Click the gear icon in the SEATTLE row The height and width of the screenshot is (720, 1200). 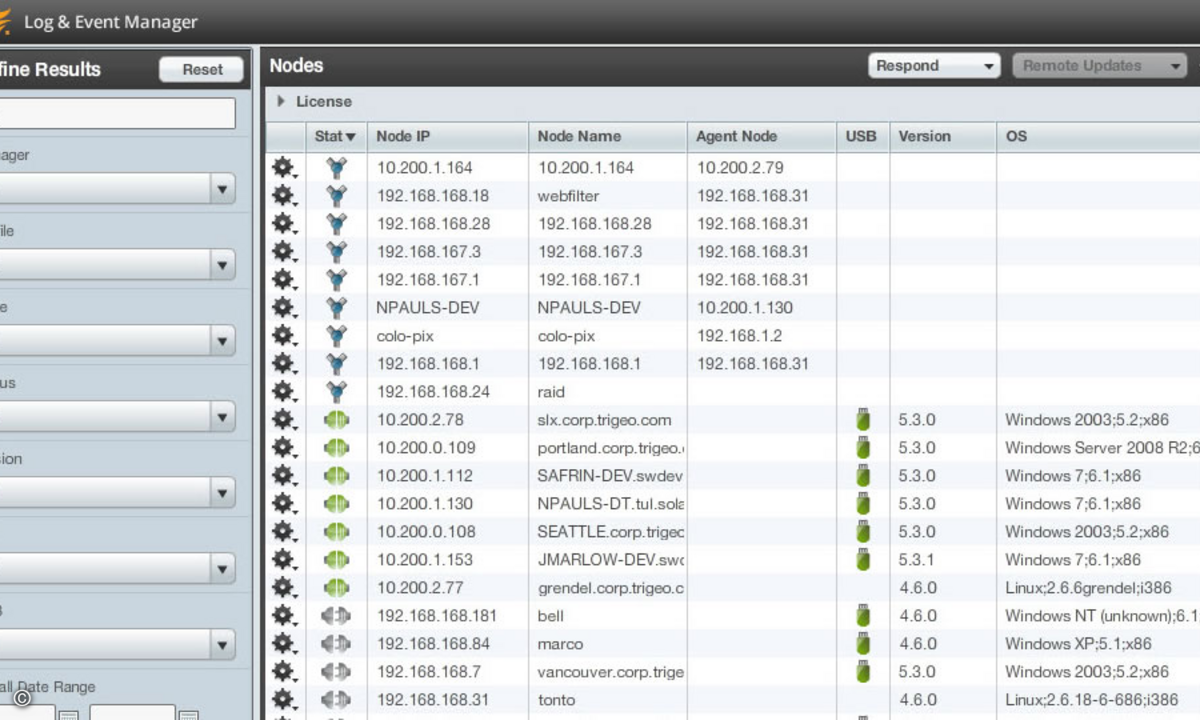click(x=284, y=532)
